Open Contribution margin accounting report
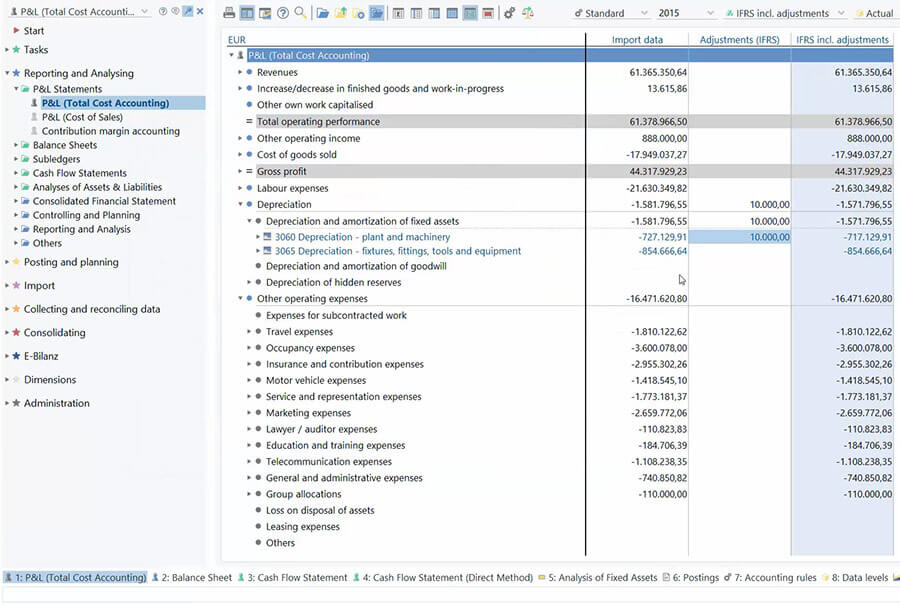900x605 pixels. (x=110, y=131)
